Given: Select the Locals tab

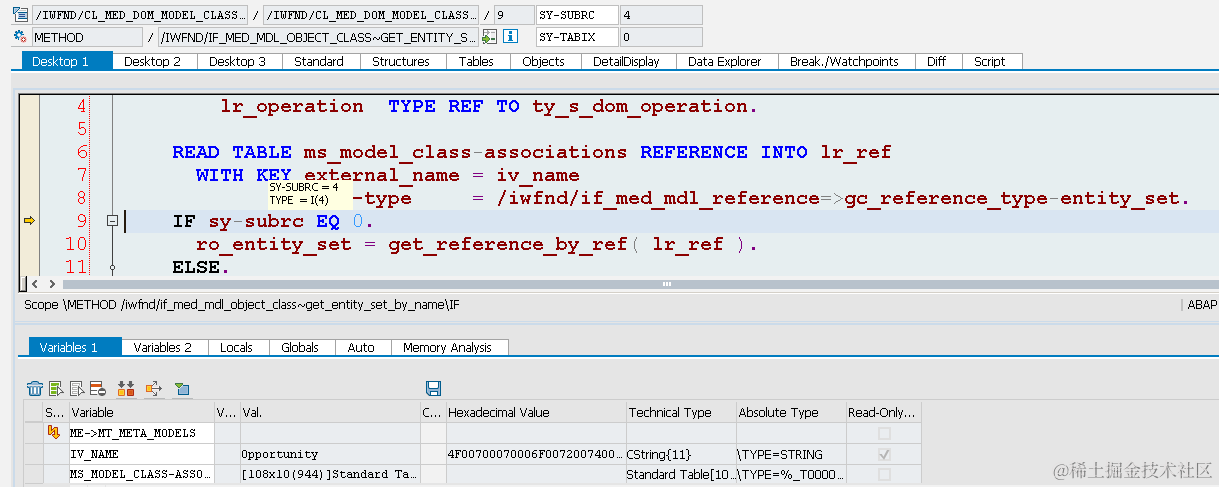Looking at the screenshot, I should (x=237, y=347).
